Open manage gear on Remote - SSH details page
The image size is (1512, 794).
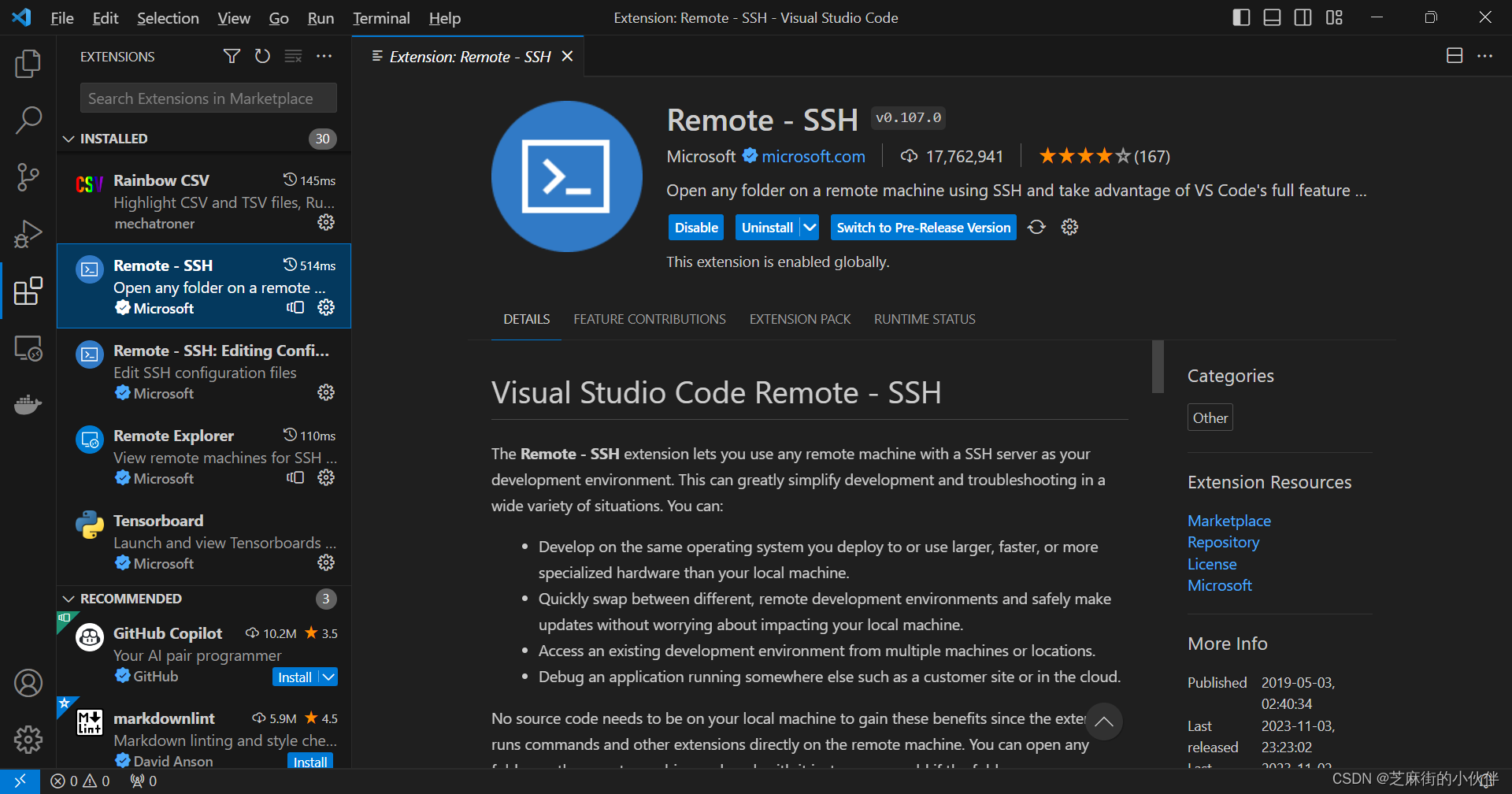coord(1069,227)
